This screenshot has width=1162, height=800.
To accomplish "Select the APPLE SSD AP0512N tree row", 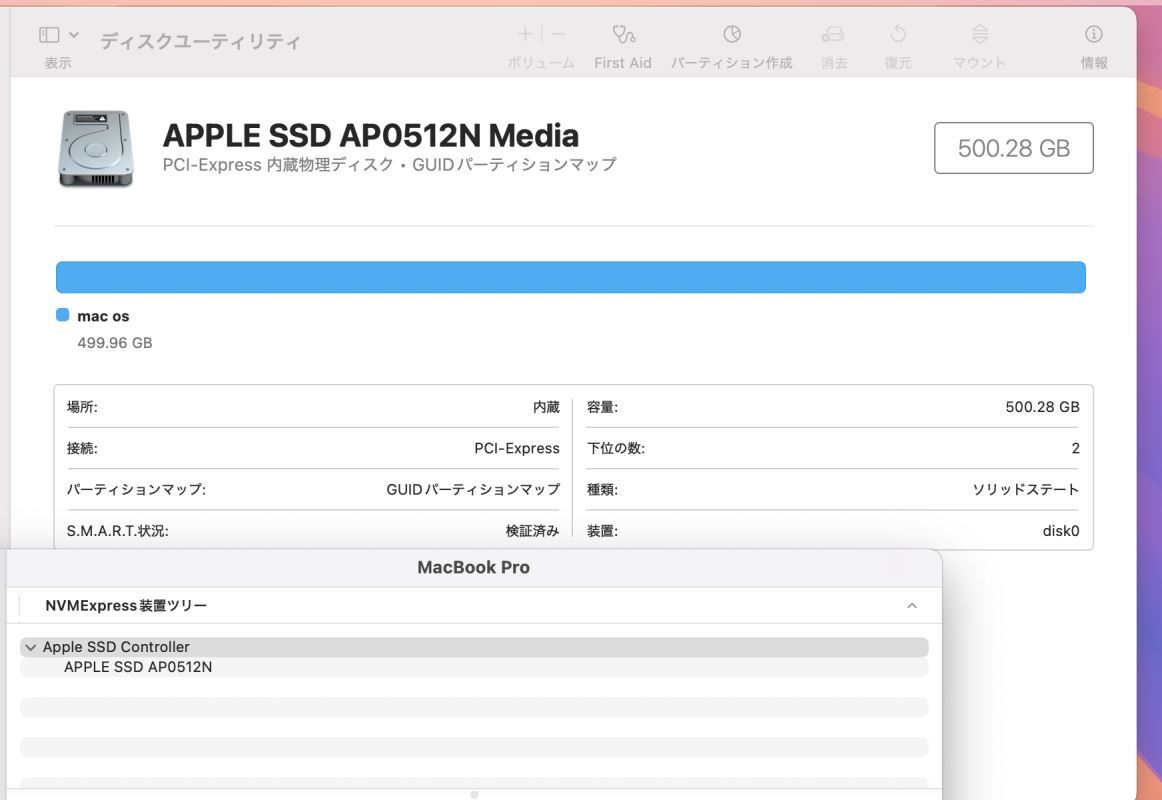I will tap(474, 667).
